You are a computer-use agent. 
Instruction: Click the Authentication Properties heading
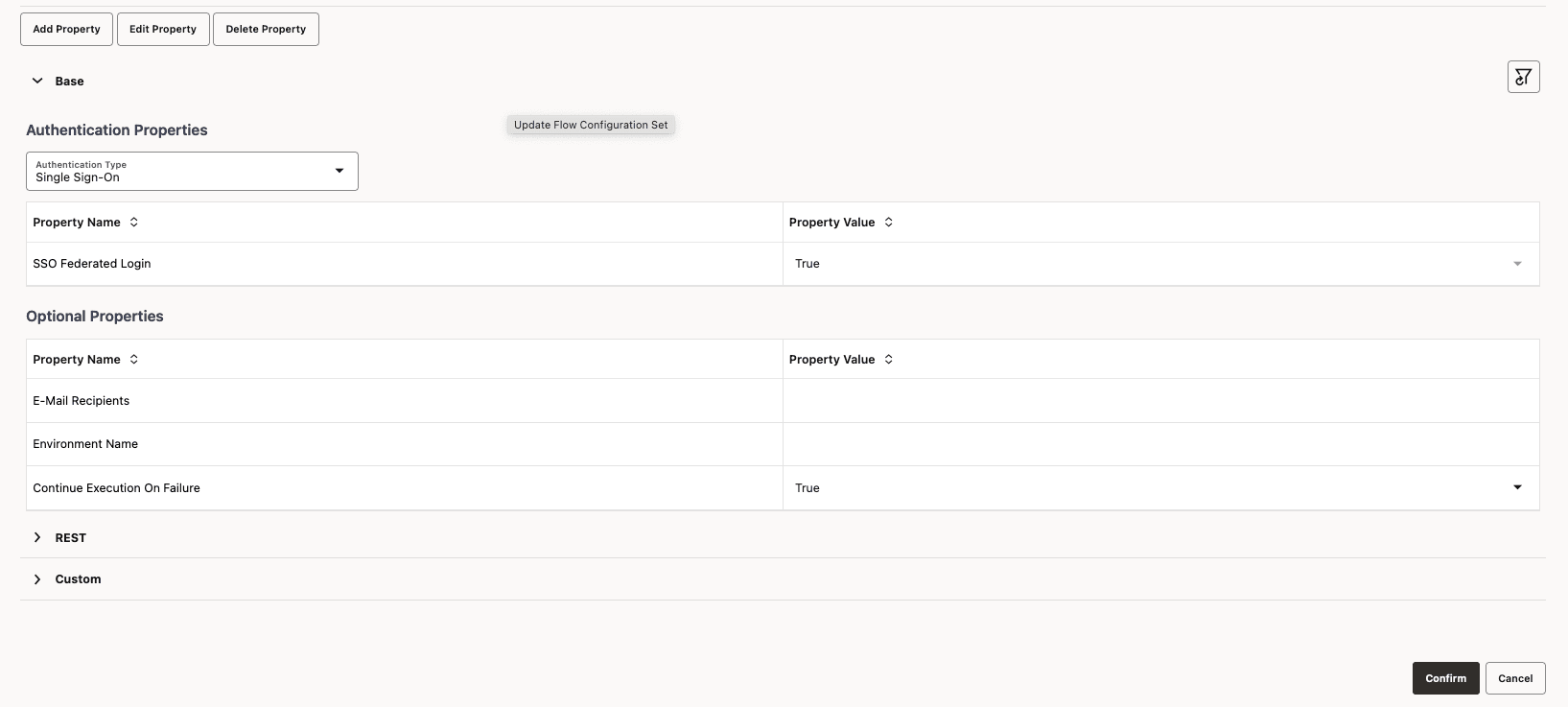[x=117, y=130]
